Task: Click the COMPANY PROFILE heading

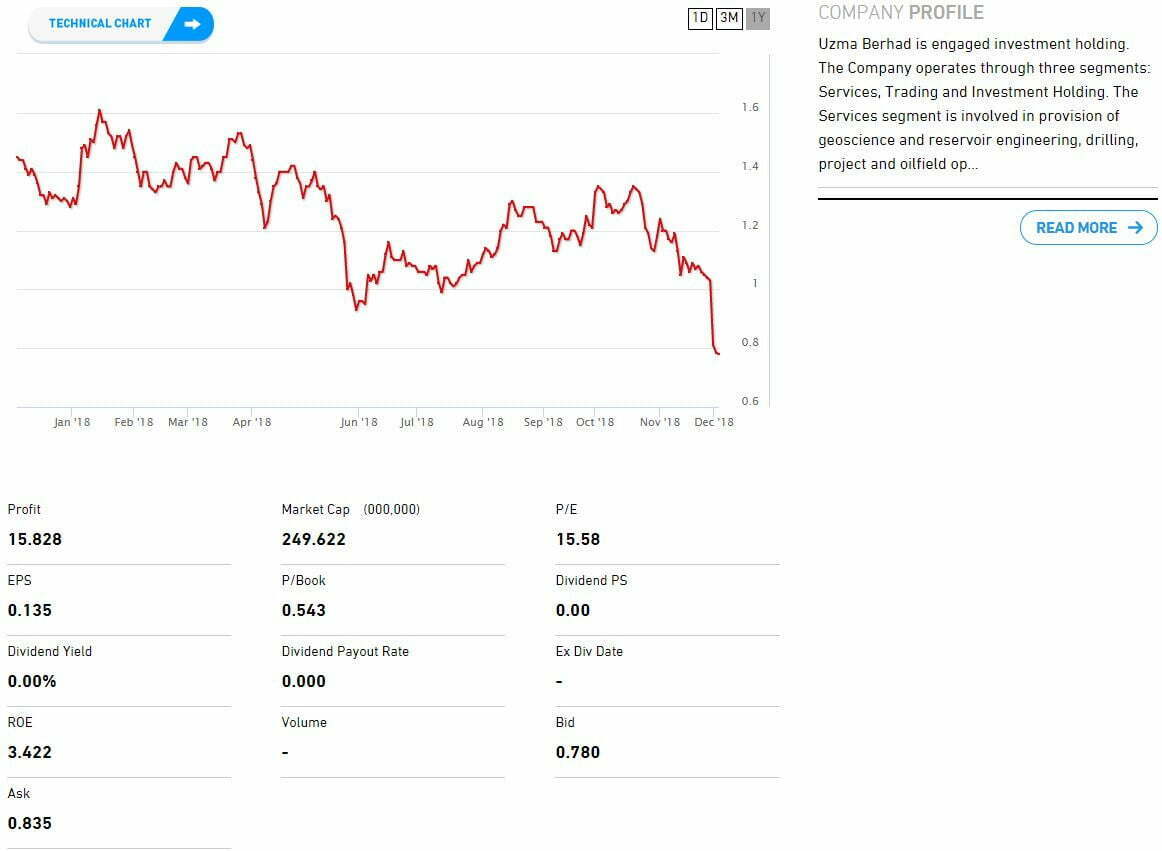Action: 900,13
